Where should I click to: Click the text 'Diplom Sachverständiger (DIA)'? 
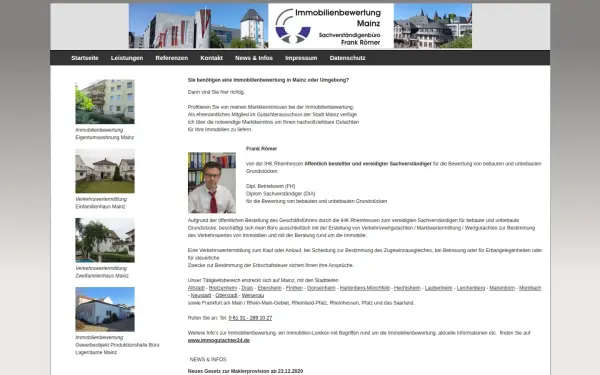point(280,194)
